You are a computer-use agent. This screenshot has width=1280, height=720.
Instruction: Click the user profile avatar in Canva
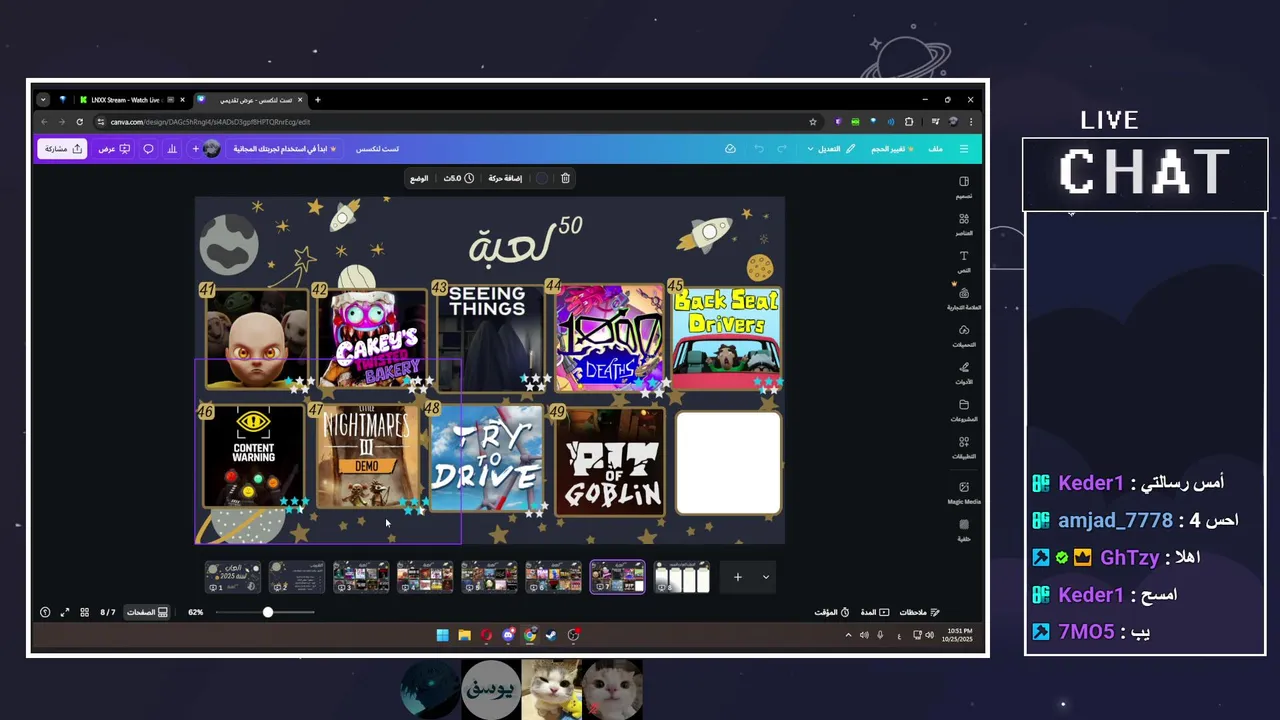211,149
